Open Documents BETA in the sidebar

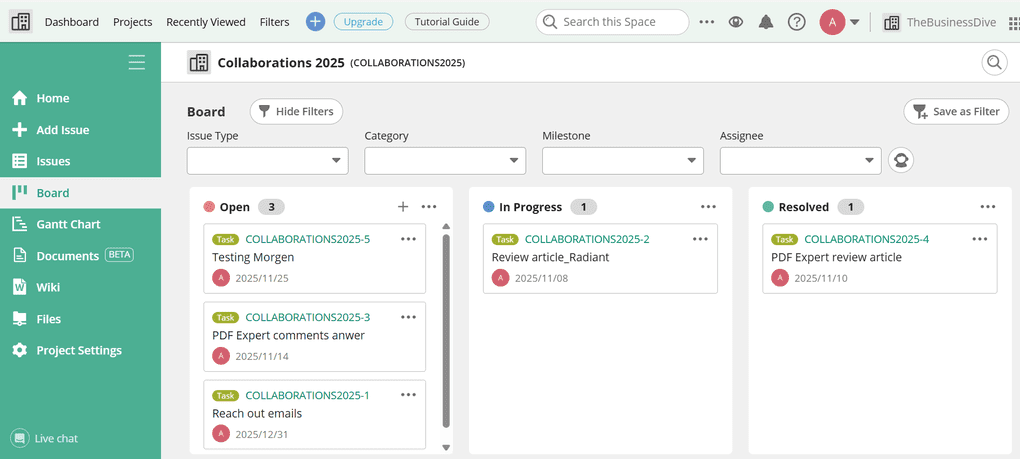80,256
